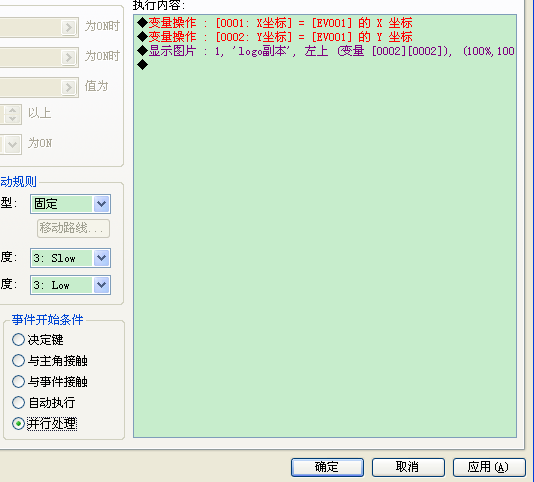This screenshot has width=534, height=482.
Task: Confirm with the 确定 button
Action: click(327, 467)
